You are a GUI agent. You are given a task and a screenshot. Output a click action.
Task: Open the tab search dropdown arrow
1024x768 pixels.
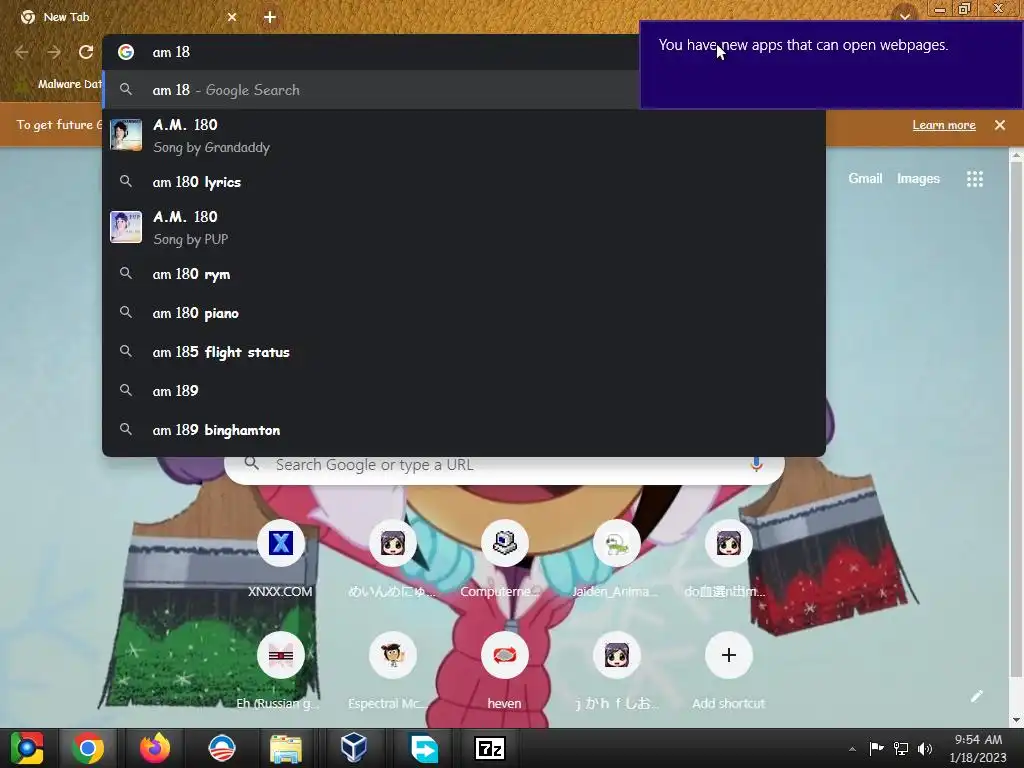click(x=905, y=16)
